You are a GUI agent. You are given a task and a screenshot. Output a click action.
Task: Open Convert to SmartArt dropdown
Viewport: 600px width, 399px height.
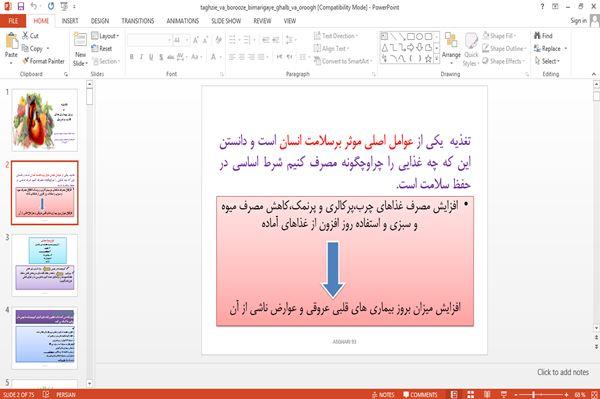click(343, 61)
